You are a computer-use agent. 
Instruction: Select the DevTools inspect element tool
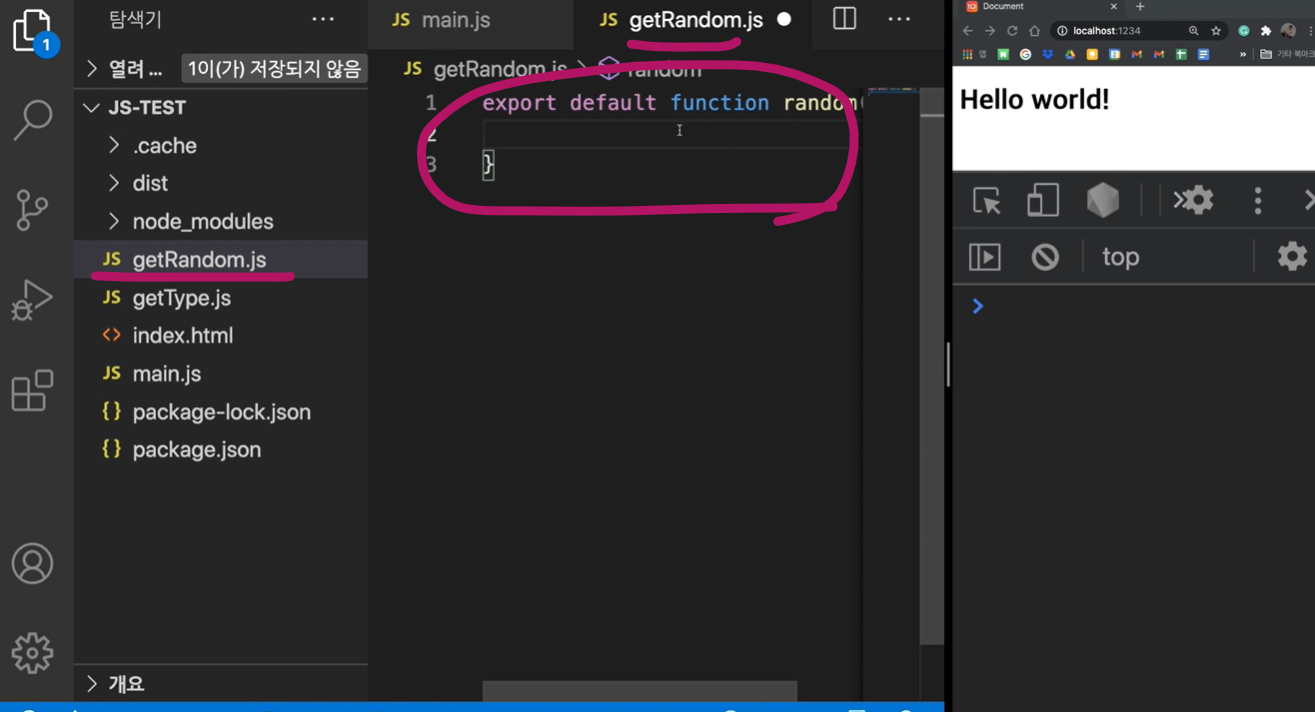click(987, 200)
